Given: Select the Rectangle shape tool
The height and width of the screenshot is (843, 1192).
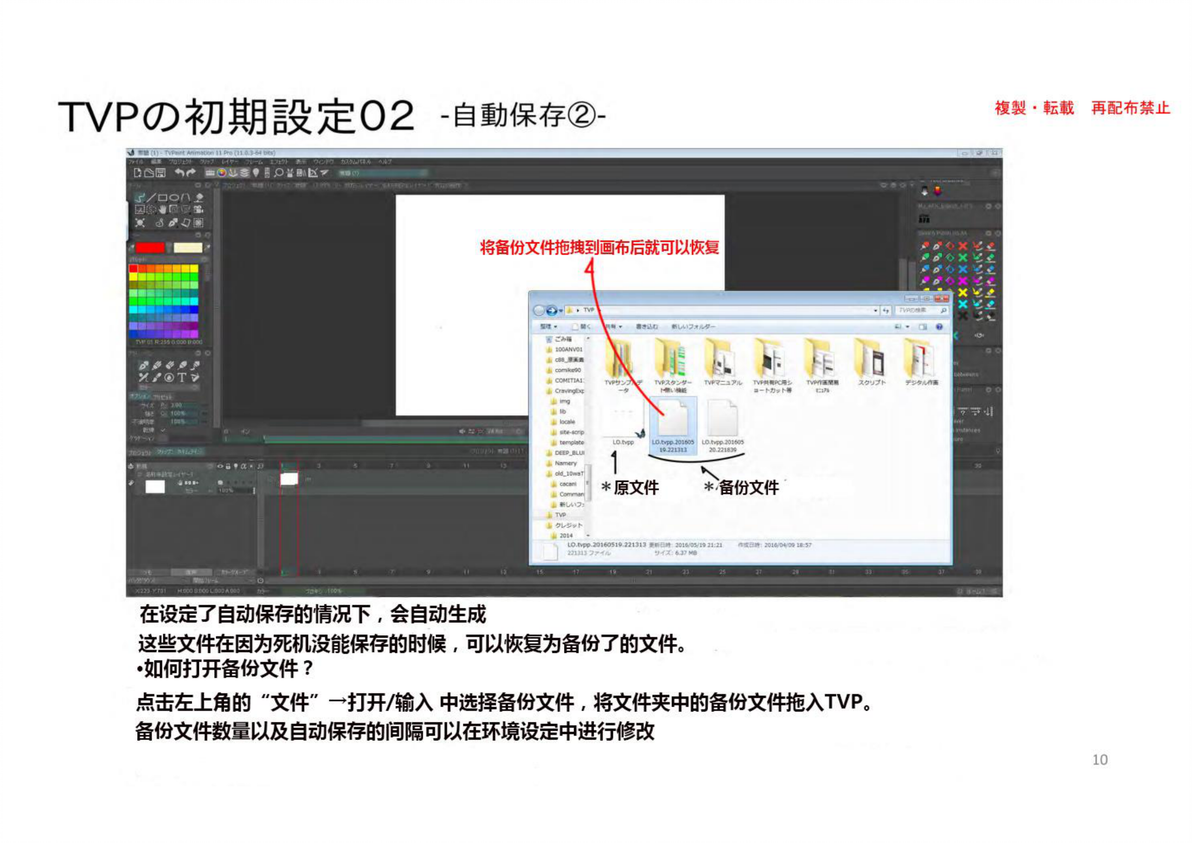Looking at the screenshot, I should (x=163, y=198).
